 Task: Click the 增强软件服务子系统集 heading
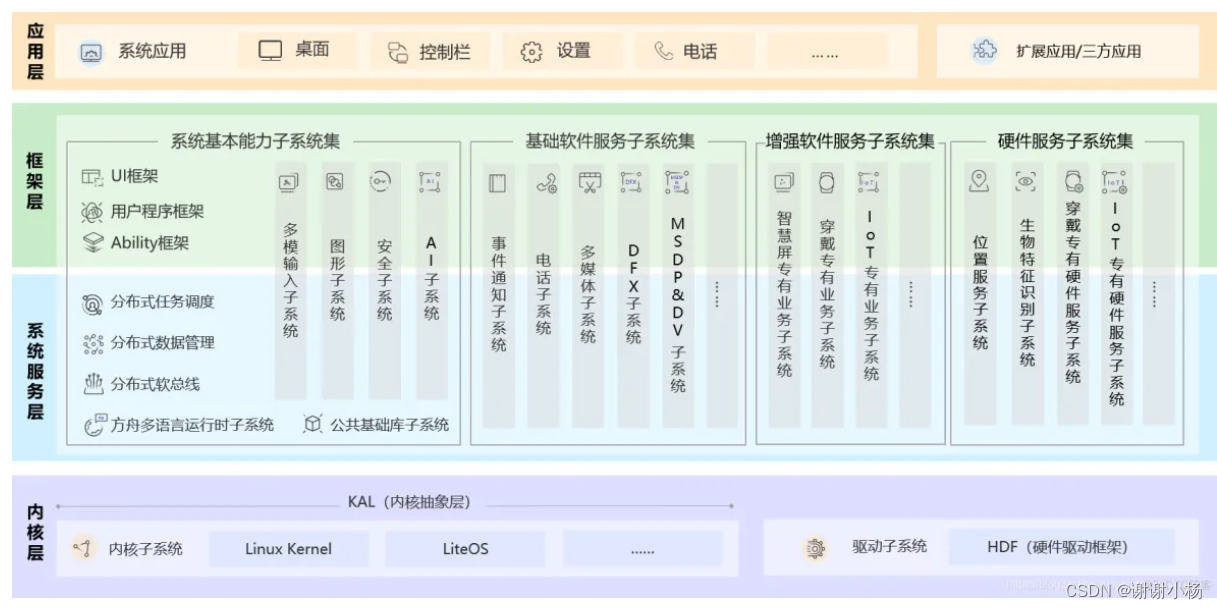click(850, 142)
